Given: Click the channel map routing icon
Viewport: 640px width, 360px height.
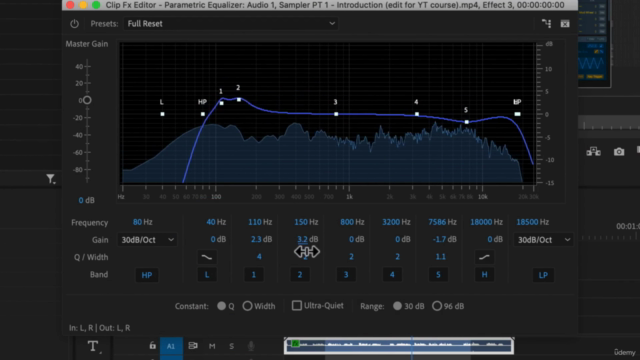Looking at the screenshot, I should tap(546, 24).
